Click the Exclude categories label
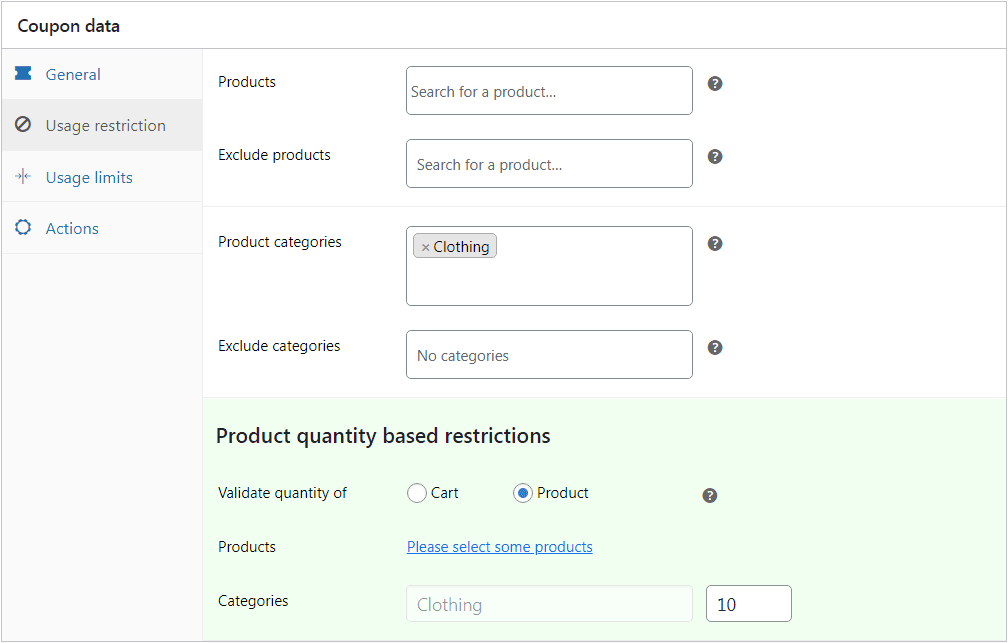The height and width of the screenshot is (643, 1008). point(279,346)
